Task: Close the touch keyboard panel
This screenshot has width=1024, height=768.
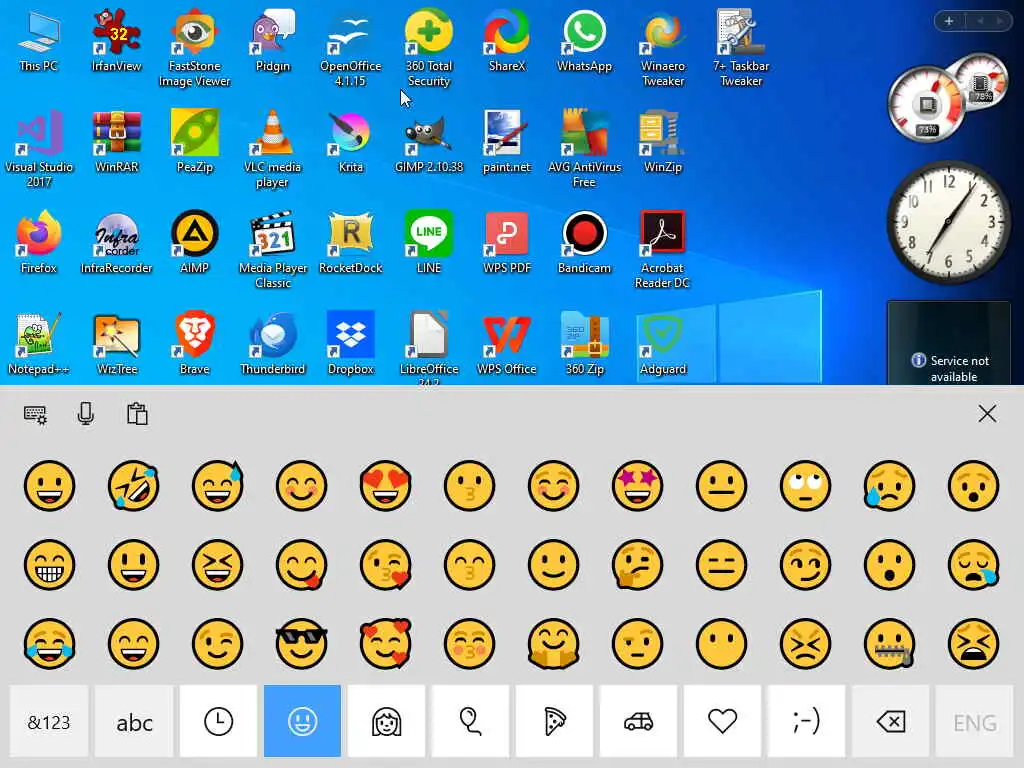Action: pos(987,413)
